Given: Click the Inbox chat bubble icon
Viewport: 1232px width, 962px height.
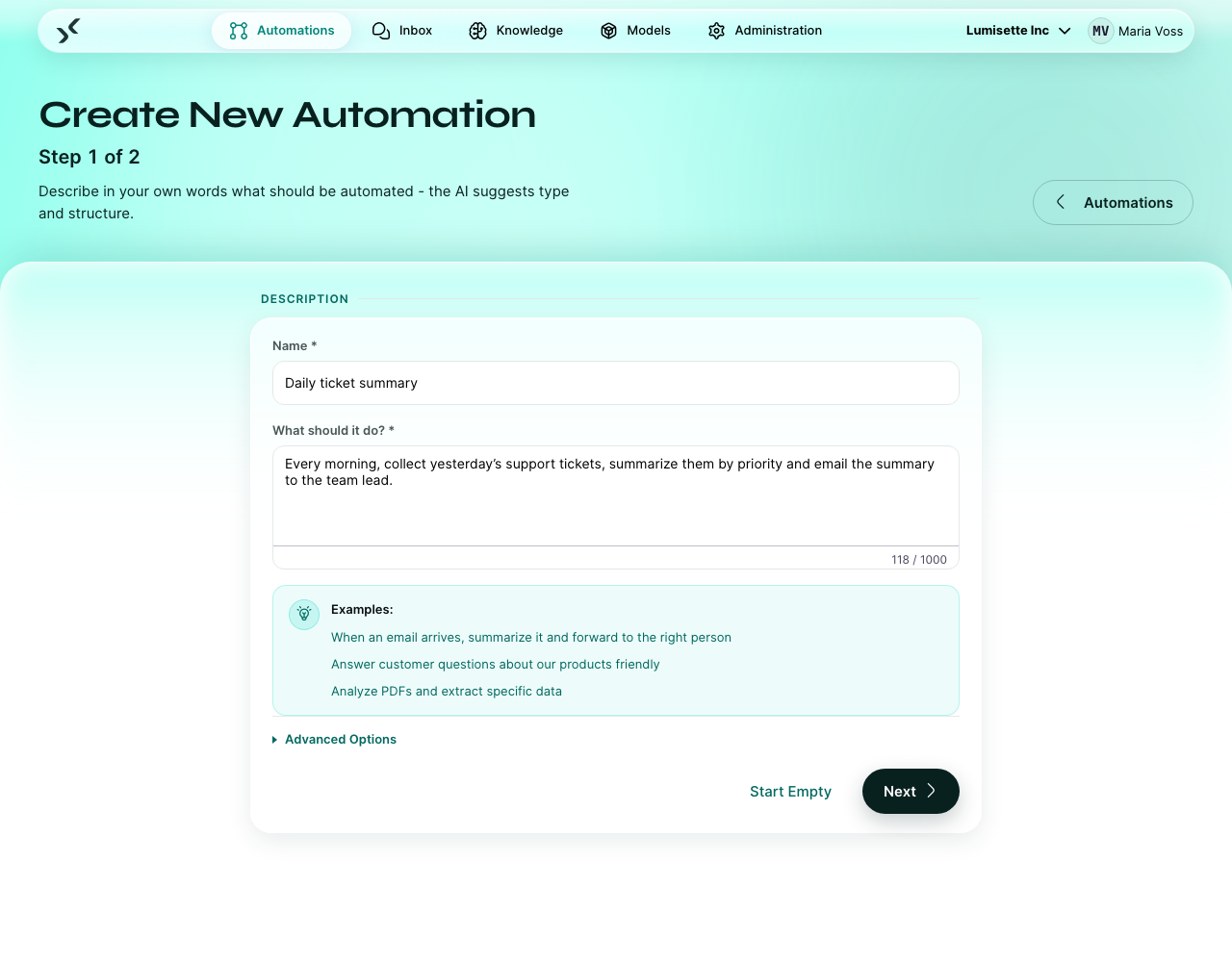Looking at the screenshot, I should click(x=381, y=31).
